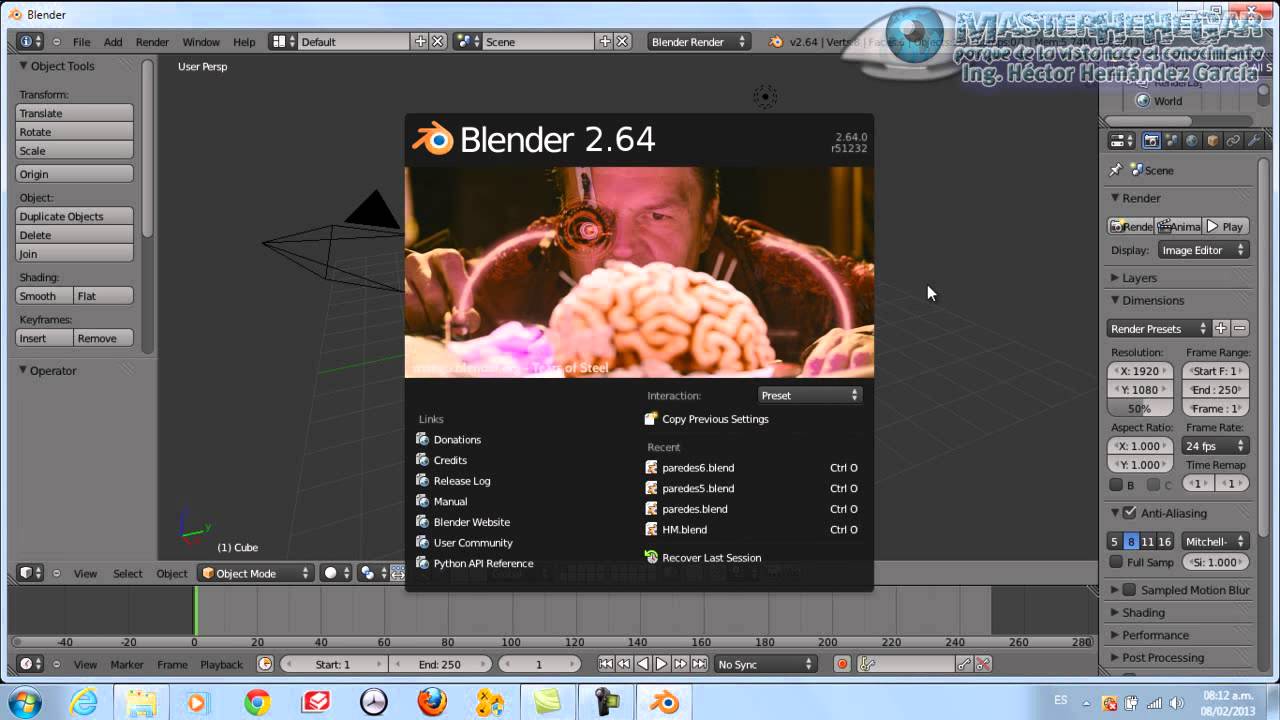Open the Help menu
1280x720 pixels.
pyautogui.click(x=244, y=42)
